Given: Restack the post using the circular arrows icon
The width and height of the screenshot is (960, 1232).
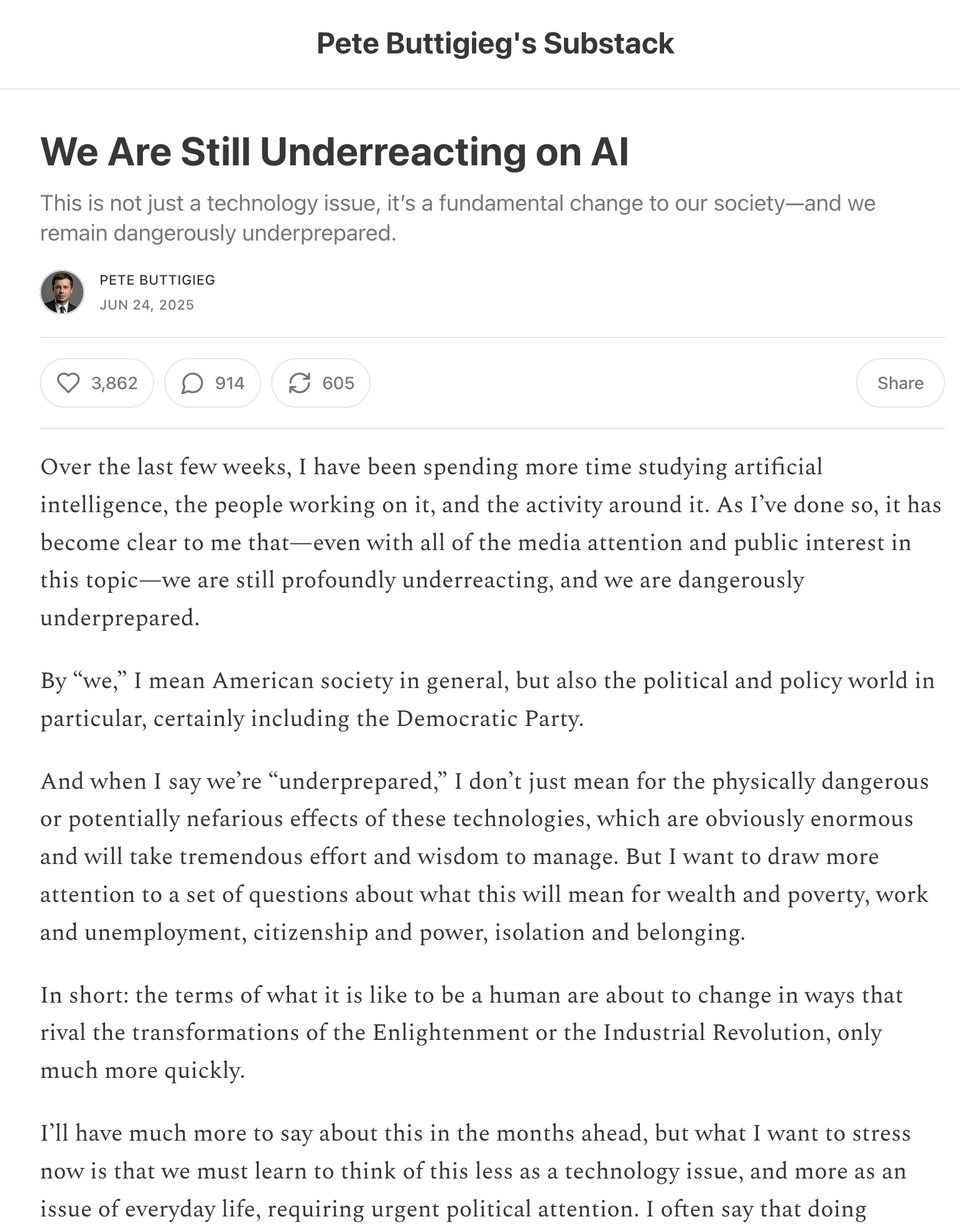Looking at the screenshot, I should [300, 383].
